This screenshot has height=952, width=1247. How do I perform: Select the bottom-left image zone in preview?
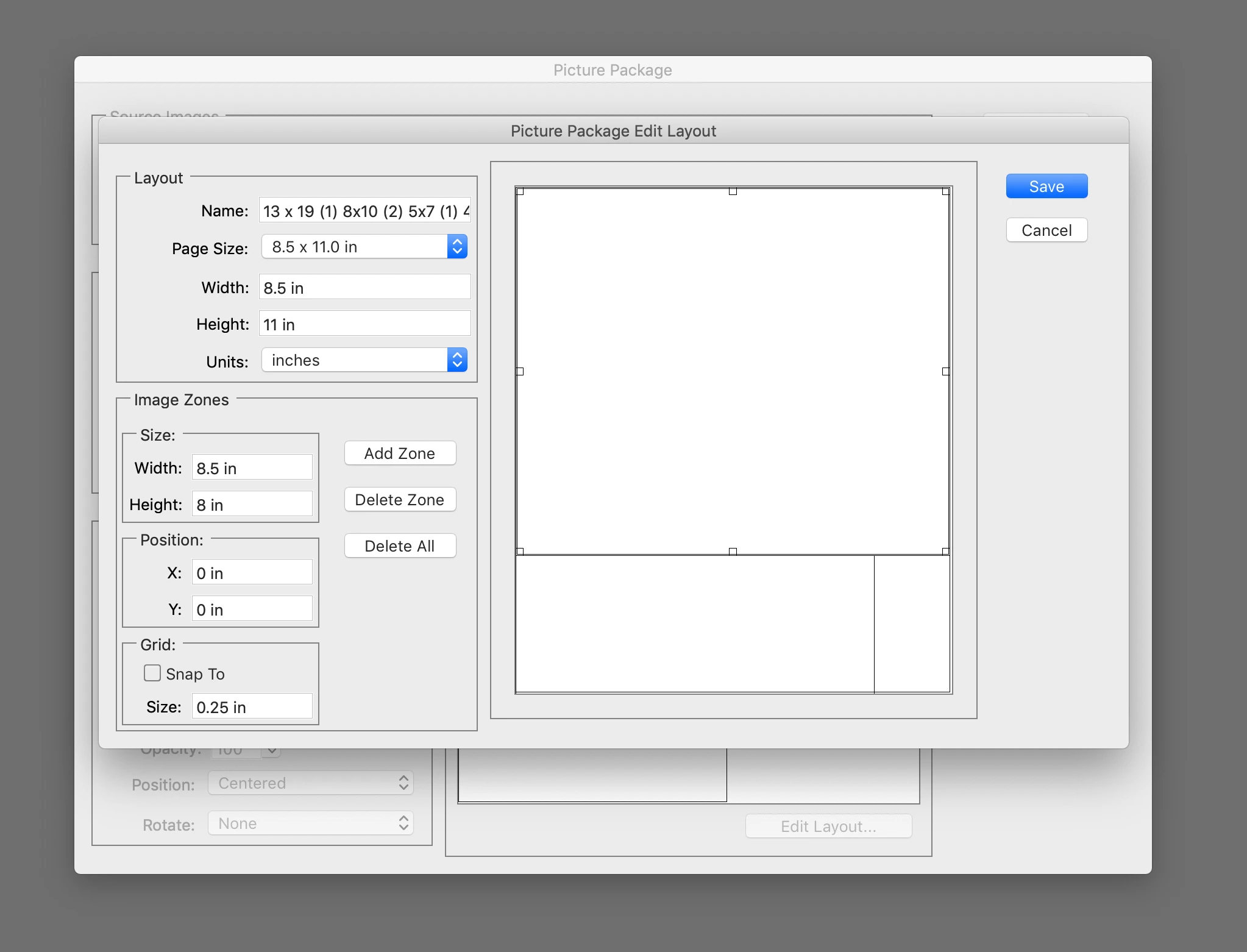[x=695, y=623]
